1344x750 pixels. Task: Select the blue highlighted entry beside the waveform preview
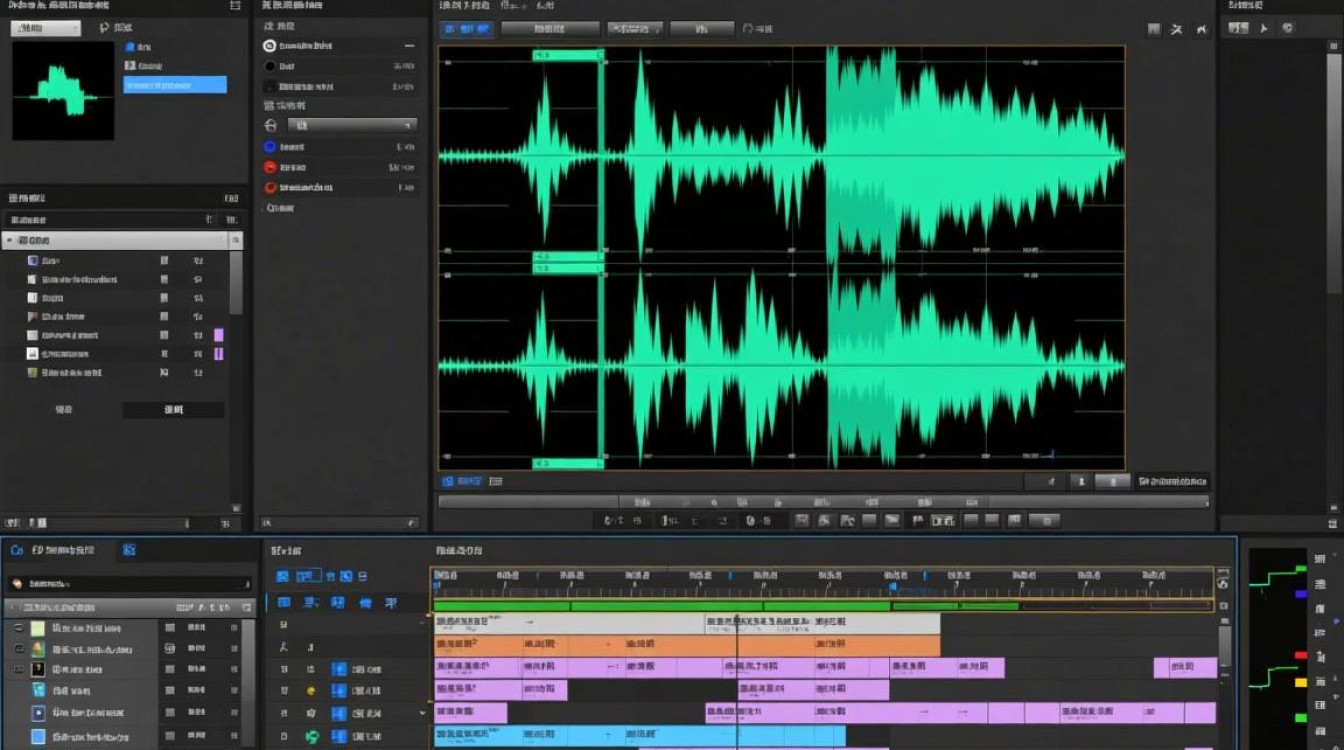(x=175, y=85)
